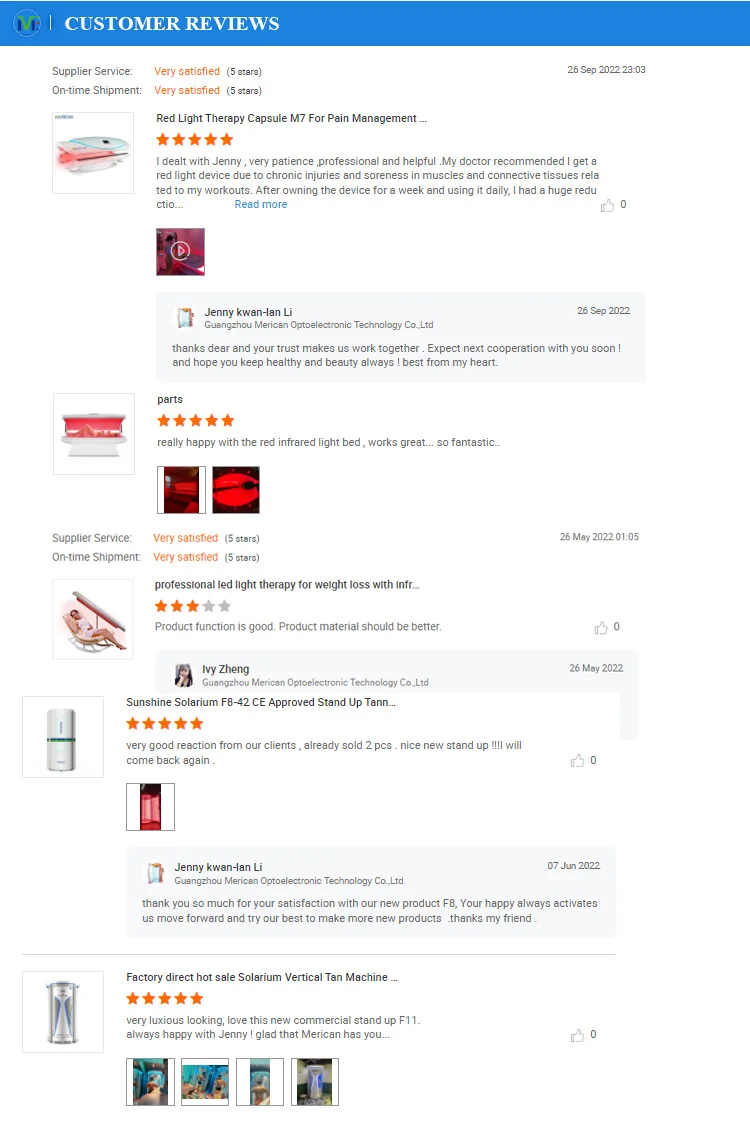Screen dimensions: 750x1127
Task: Click Jenny's avatar in the 07 Jun reply
Action: coord(156,873)
